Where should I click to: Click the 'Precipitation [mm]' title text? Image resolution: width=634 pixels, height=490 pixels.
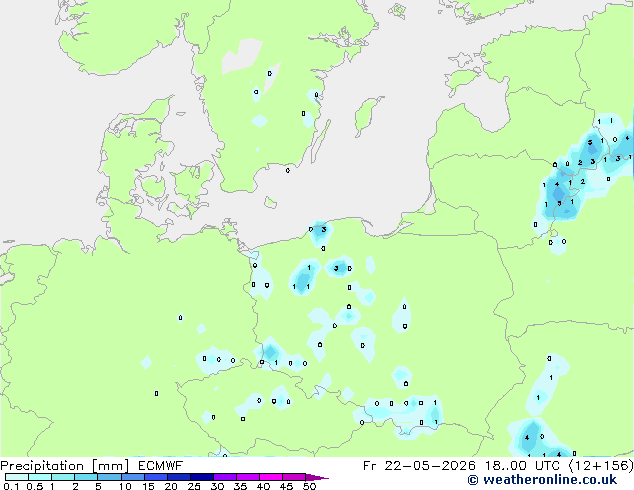tap(64, 466)
